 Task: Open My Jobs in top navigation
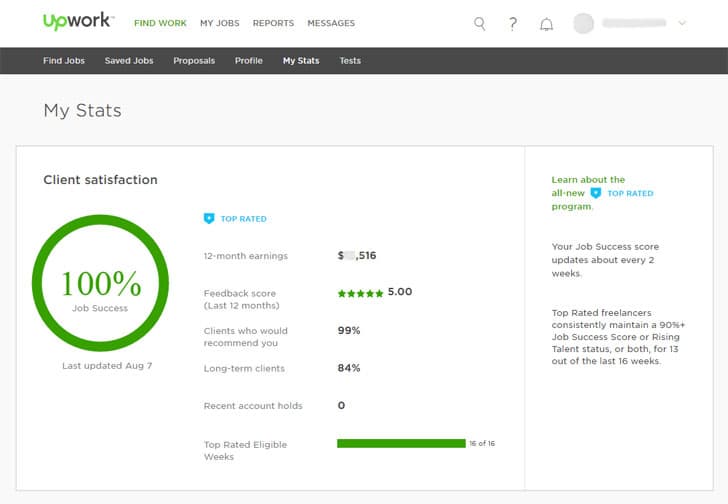pos(219,23)
